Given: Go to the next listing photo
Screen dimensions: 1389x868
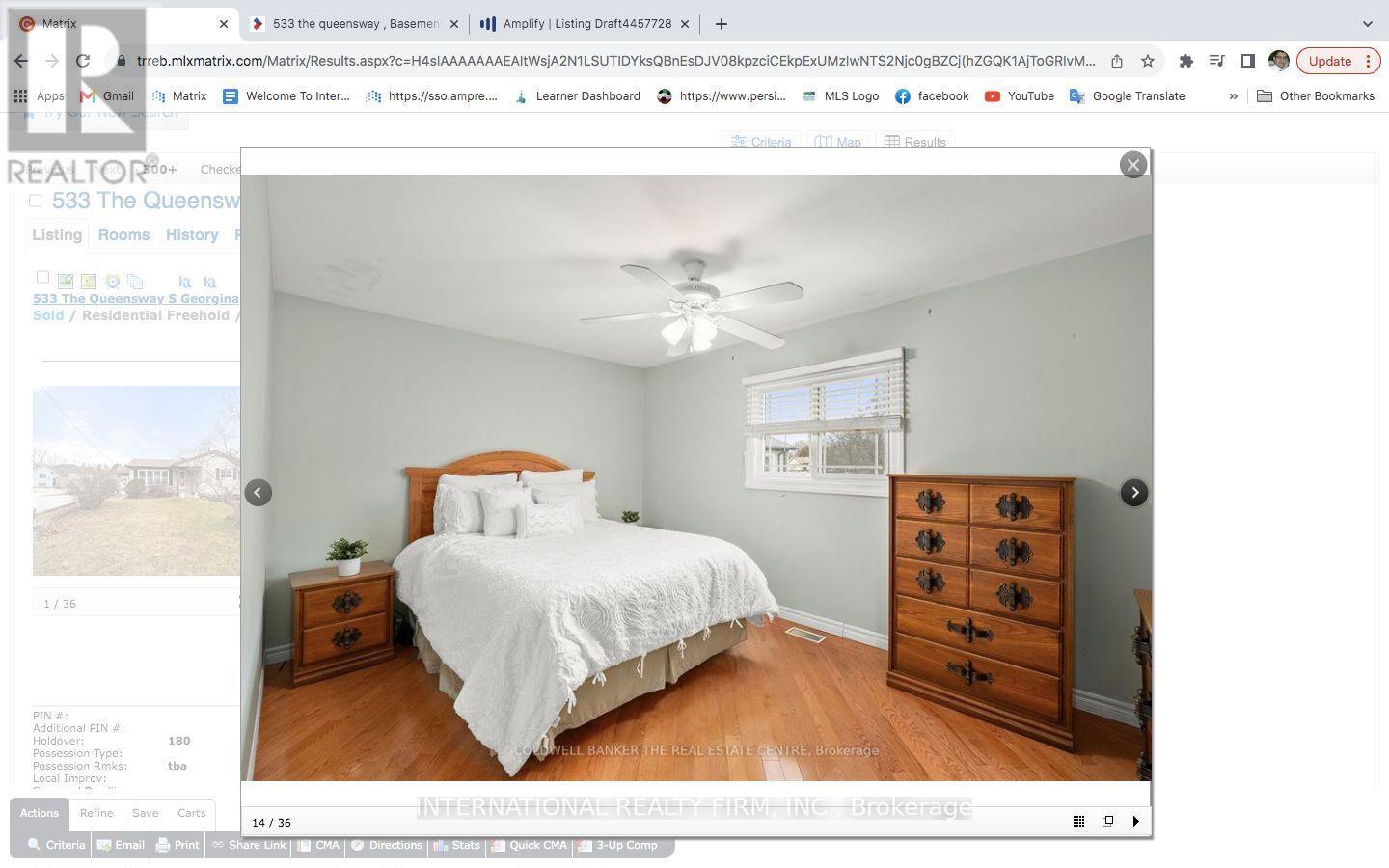Looking at the screenshot, I should point(1134,493).
